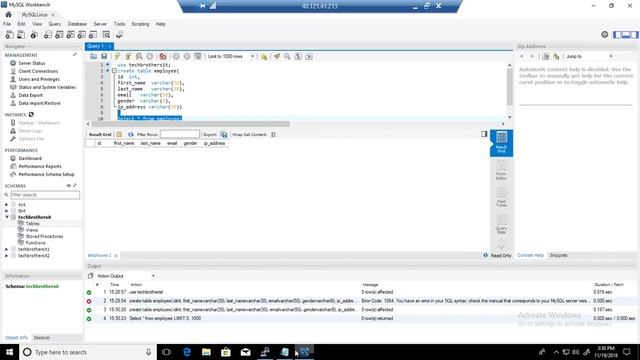Toggle auto-commit mode icon
This screenshot has height=360, width=640.
point(198,56)
